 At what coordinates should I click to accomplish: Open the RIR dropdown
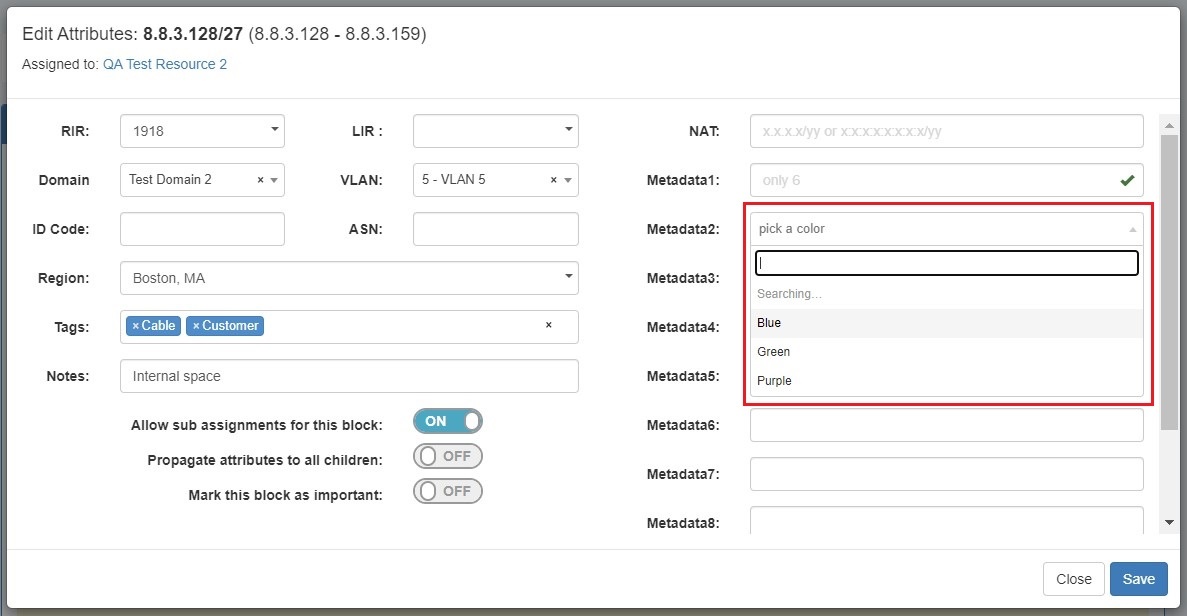(x=202, y=131)
